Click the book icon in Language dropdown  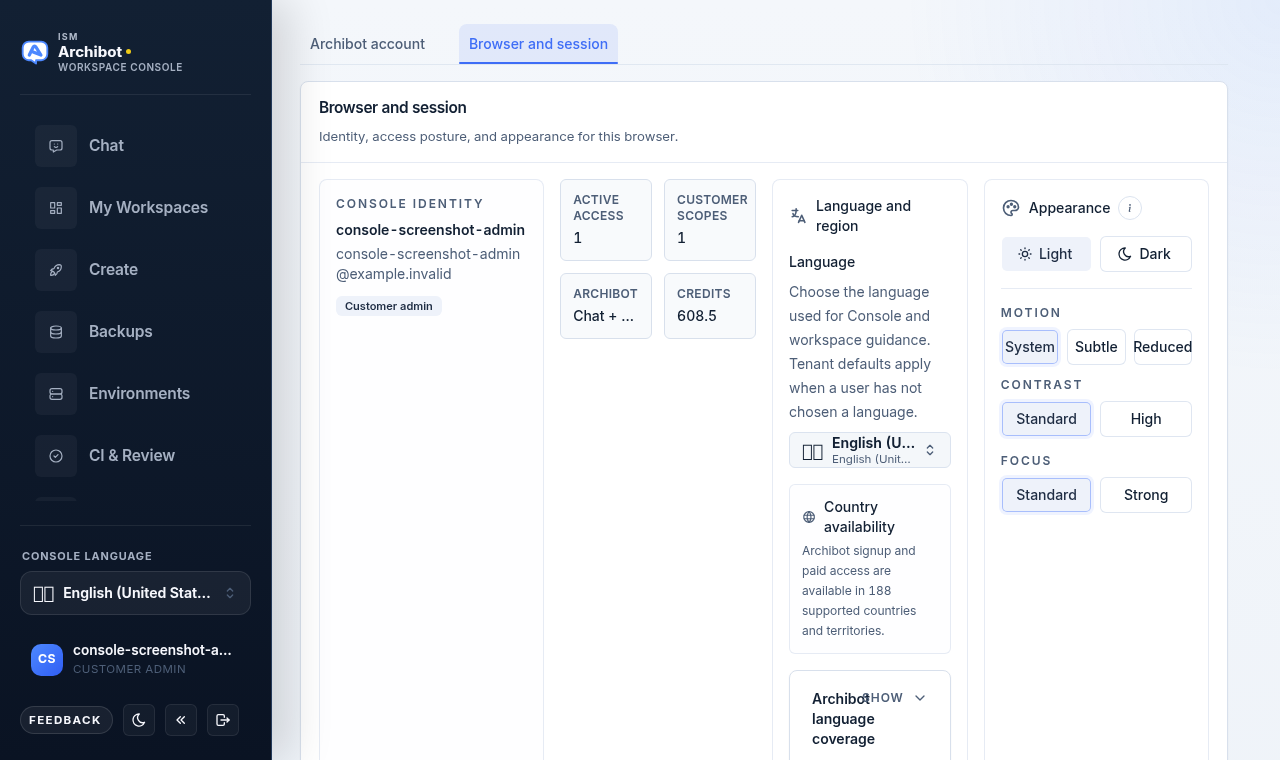tap(812, 451)
